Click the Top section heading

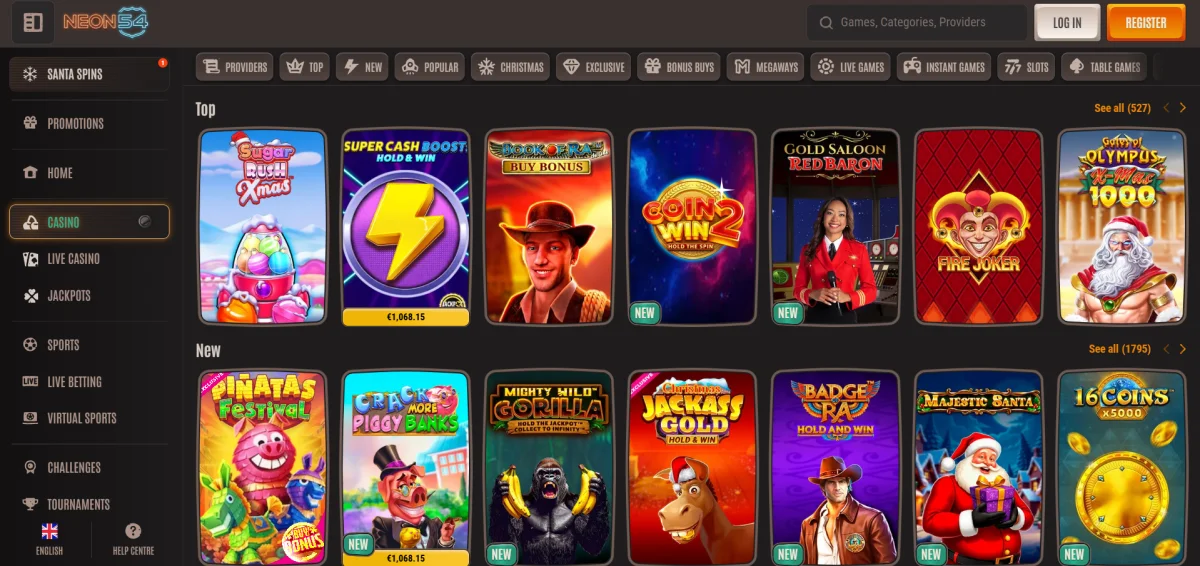205,109
